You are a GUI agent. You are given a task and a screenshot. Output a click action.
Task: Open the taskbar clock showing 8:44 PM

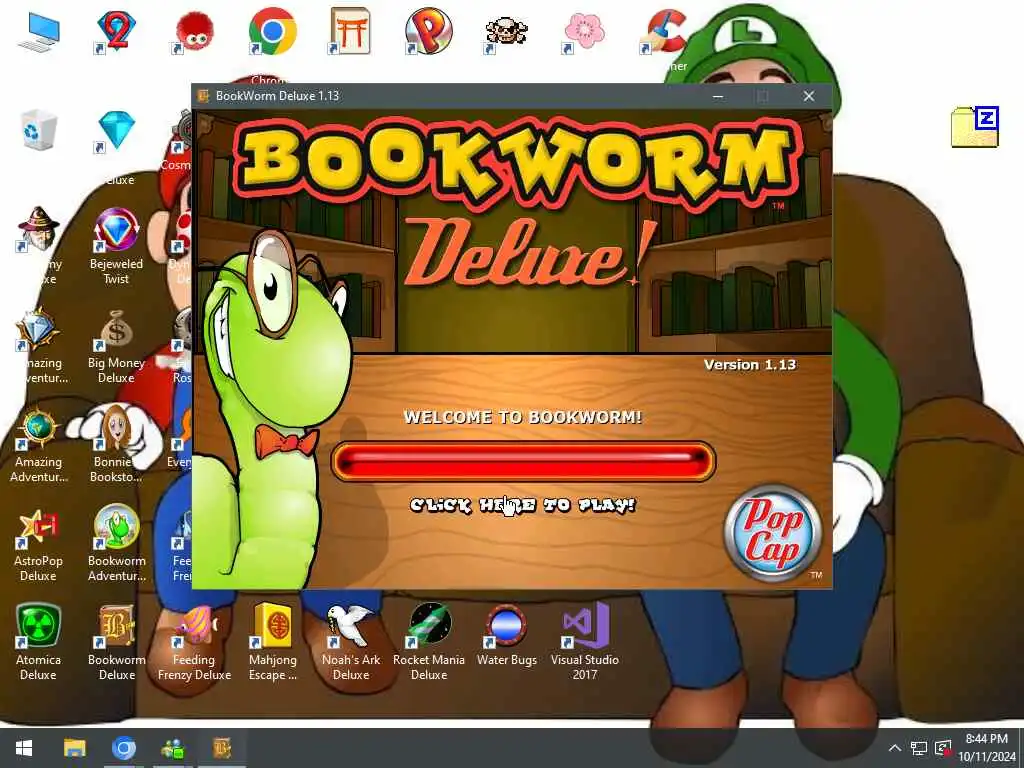987,748
